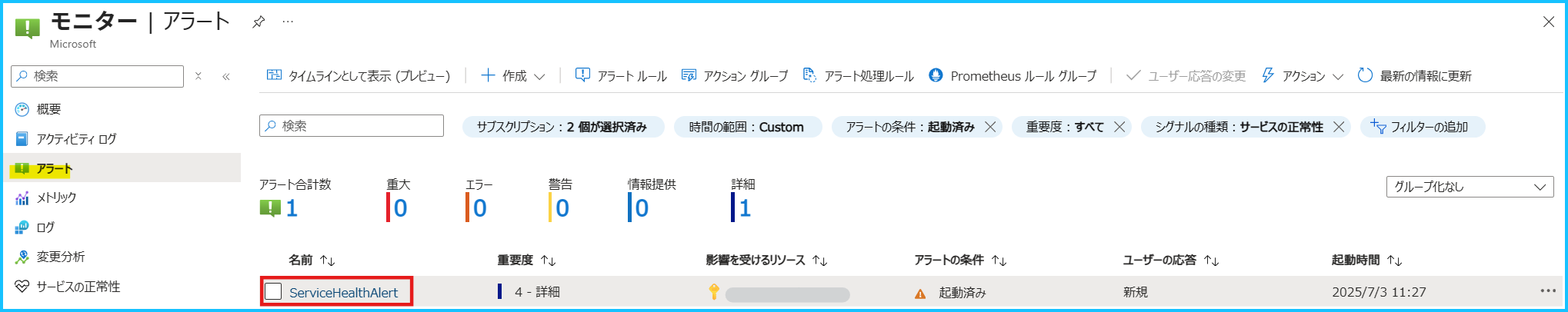Expand the アクション dropdown menu

1303,75
